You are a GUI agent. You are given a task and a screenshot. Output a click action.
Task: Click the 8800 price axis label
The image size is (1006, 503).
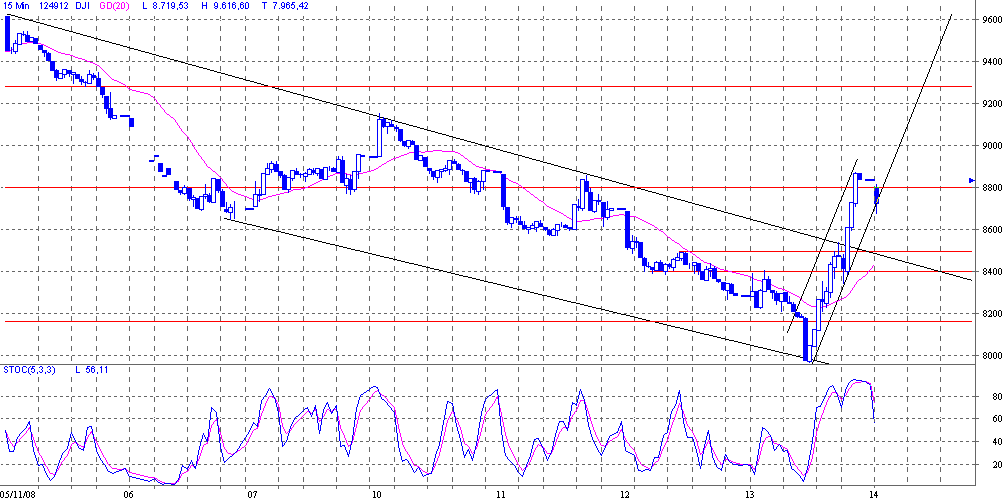pos(991,188)
